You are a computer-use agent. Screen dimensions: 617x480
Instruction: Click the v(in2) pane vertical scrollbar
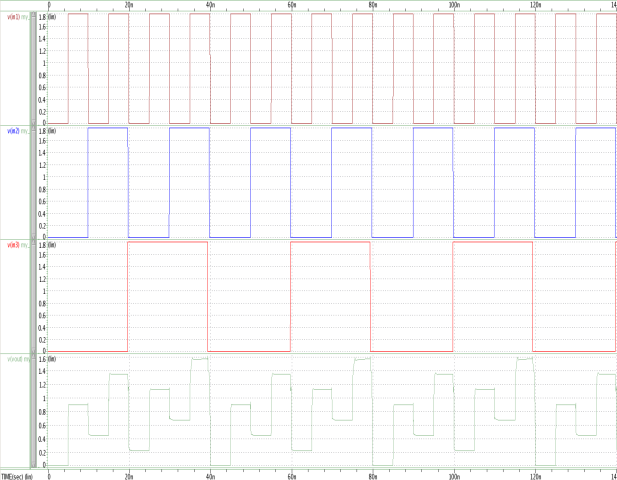34,183
